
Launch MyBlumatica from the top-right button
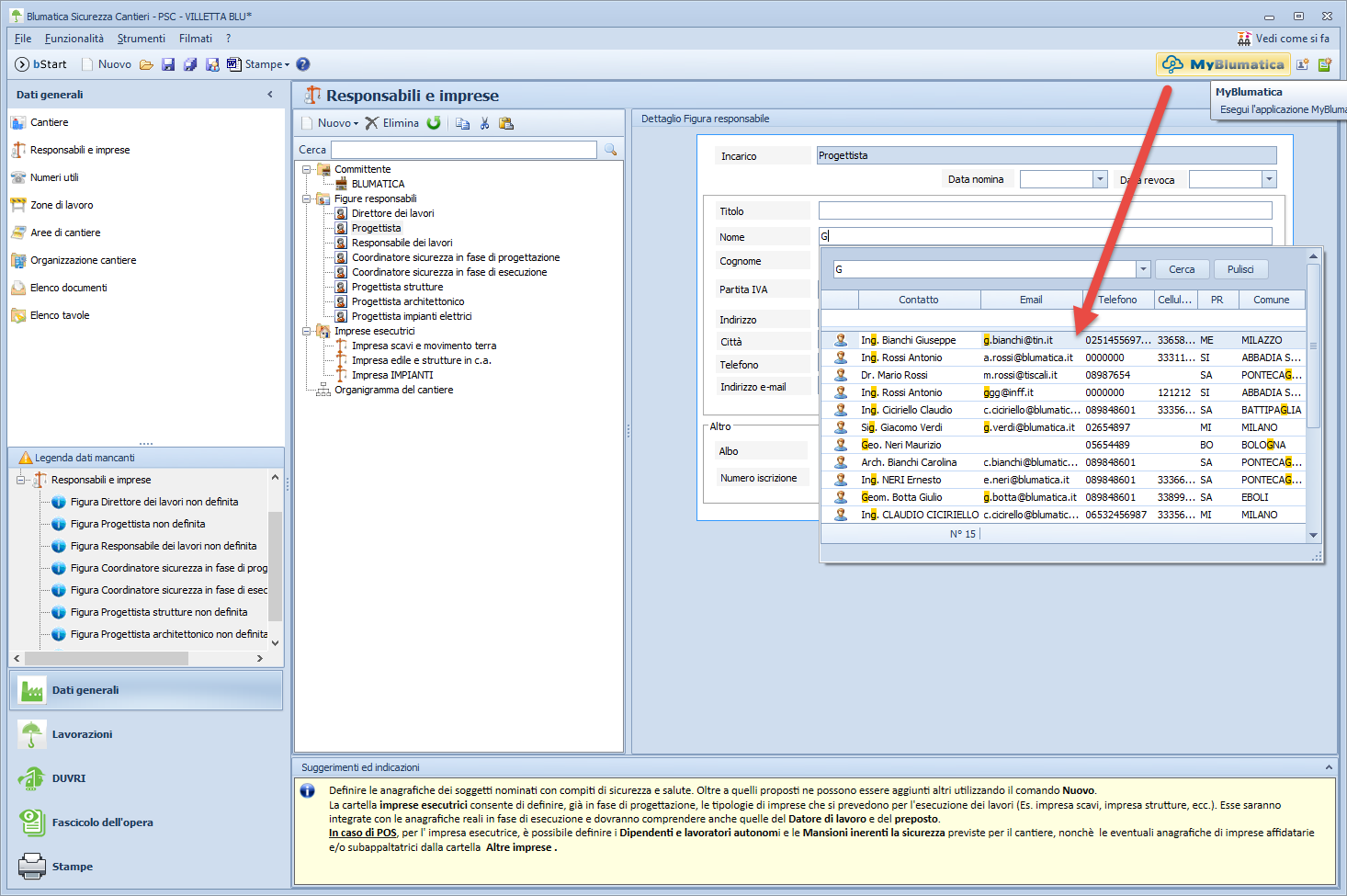pos(1223,64)
